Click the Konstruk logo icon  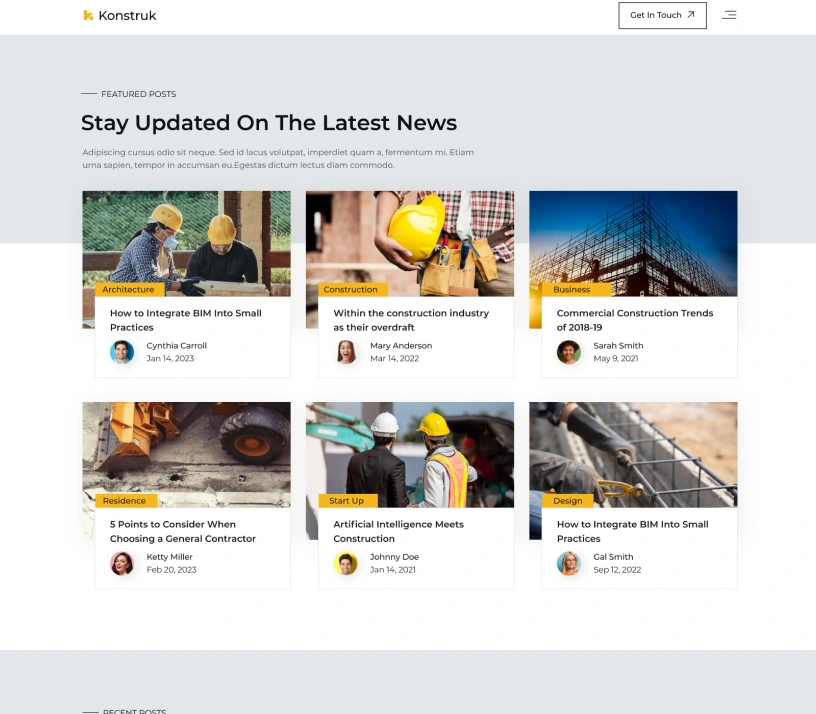click(88, 16)
